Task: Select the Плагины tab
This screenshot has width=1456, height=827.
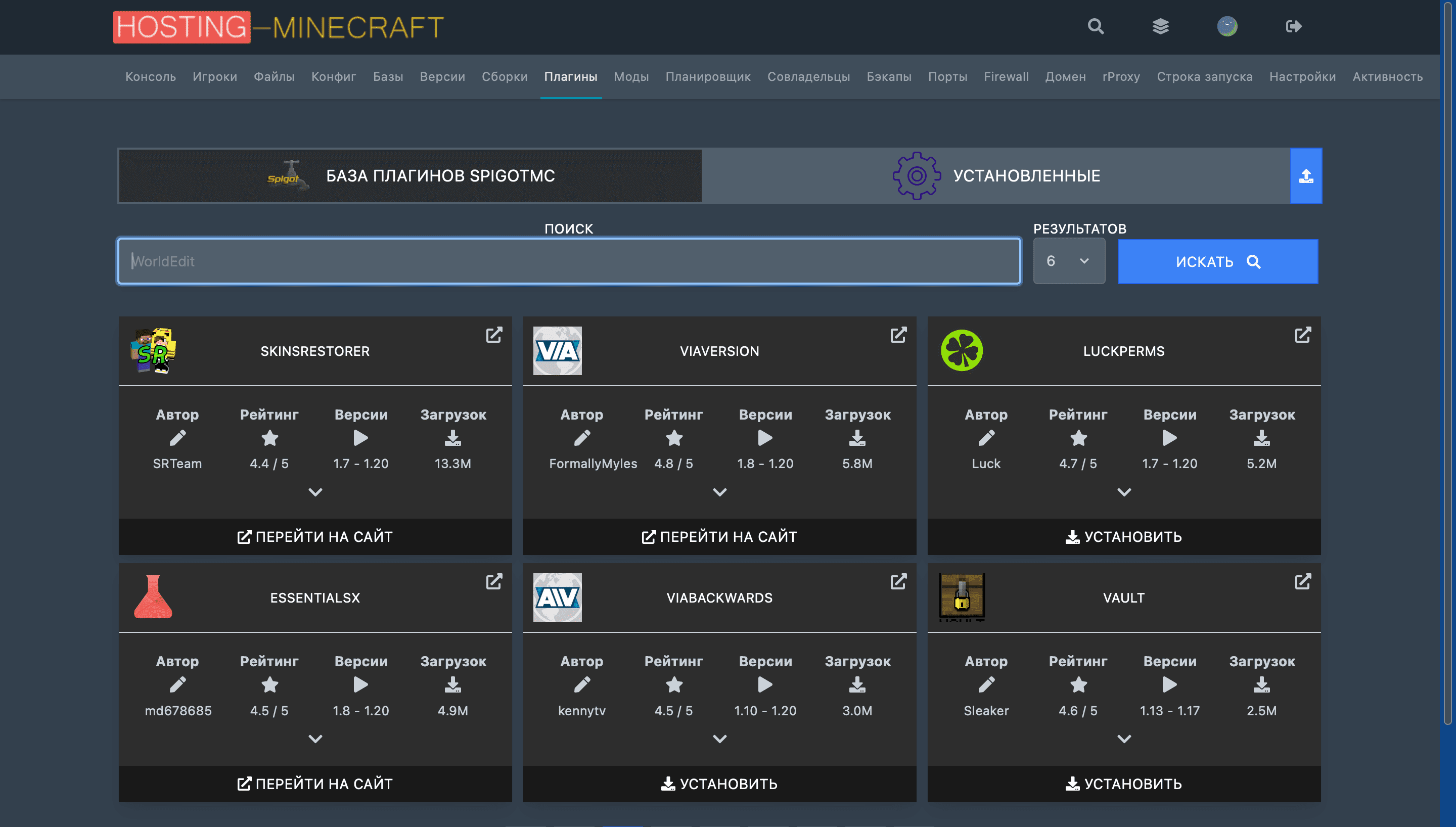Action: (571, 77)
